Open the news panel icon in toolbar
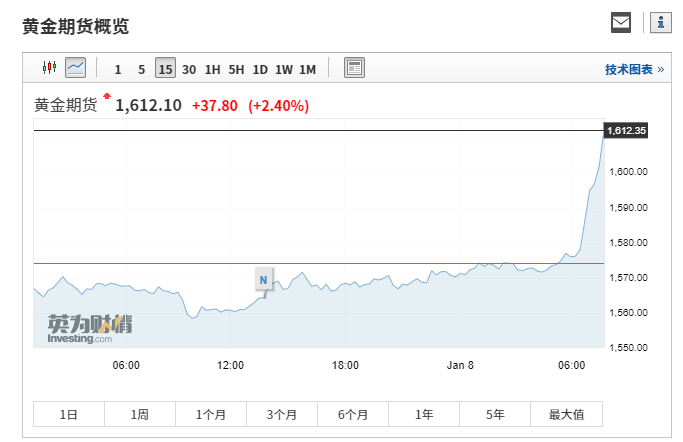 [x=354, y=68]
